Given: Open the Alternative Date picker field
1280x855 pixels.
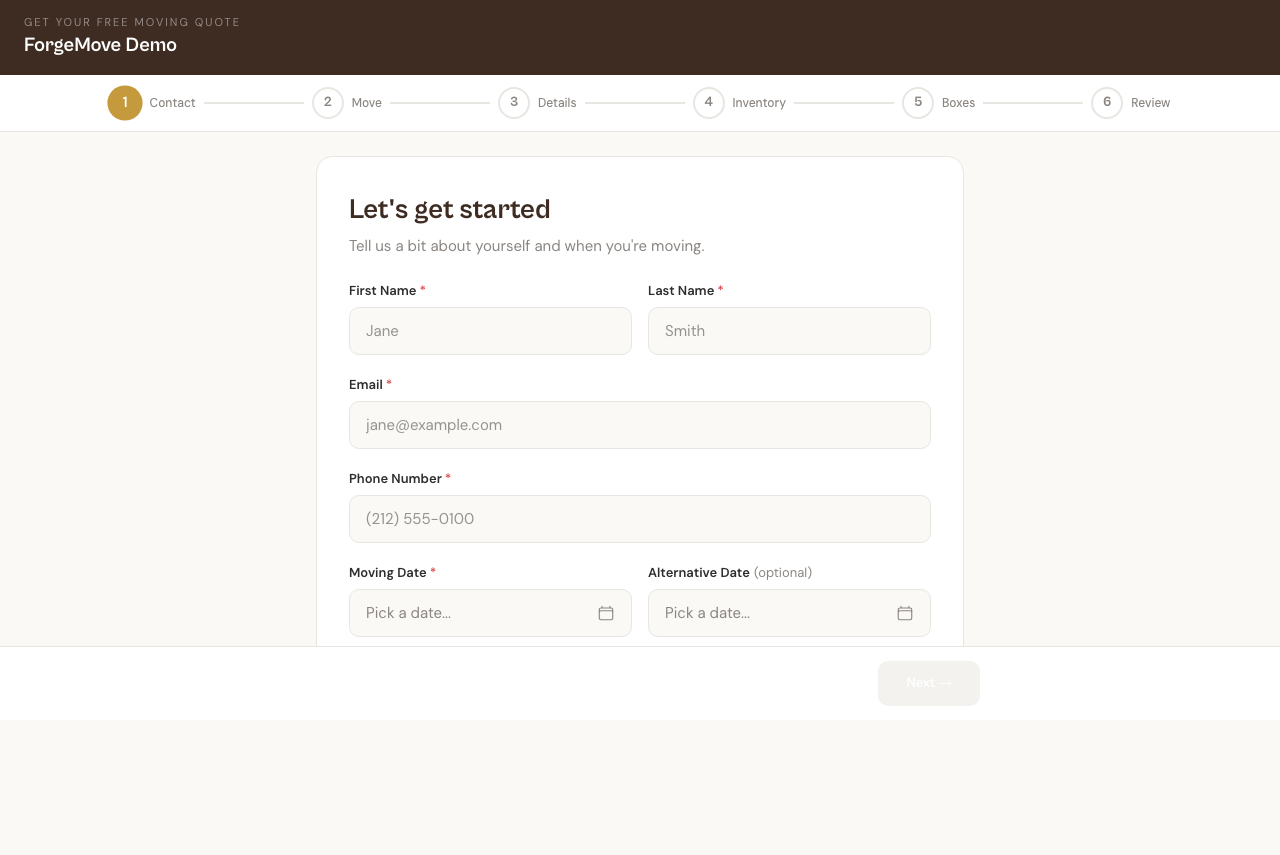Looking at the screenshot, I should pyautogui.click(x=789, y=613).
